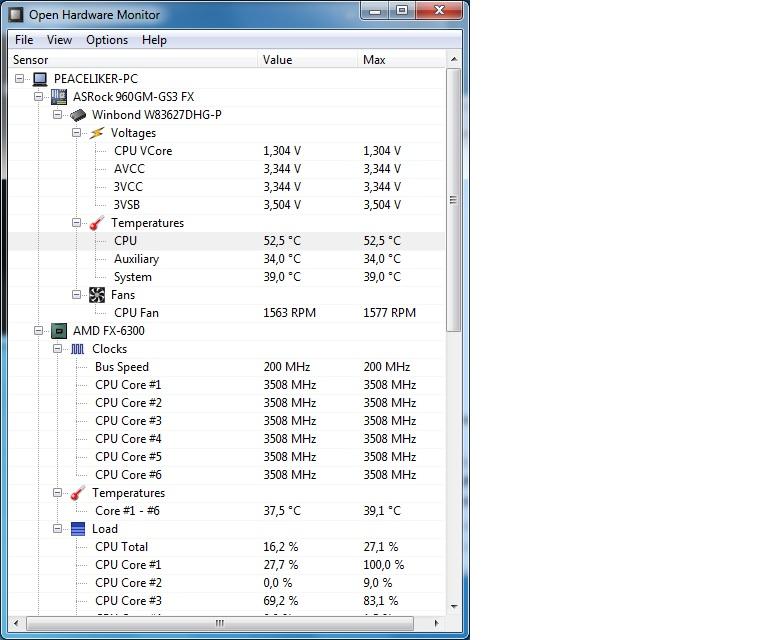Select the AVCC voltage row

pos(227,169)
